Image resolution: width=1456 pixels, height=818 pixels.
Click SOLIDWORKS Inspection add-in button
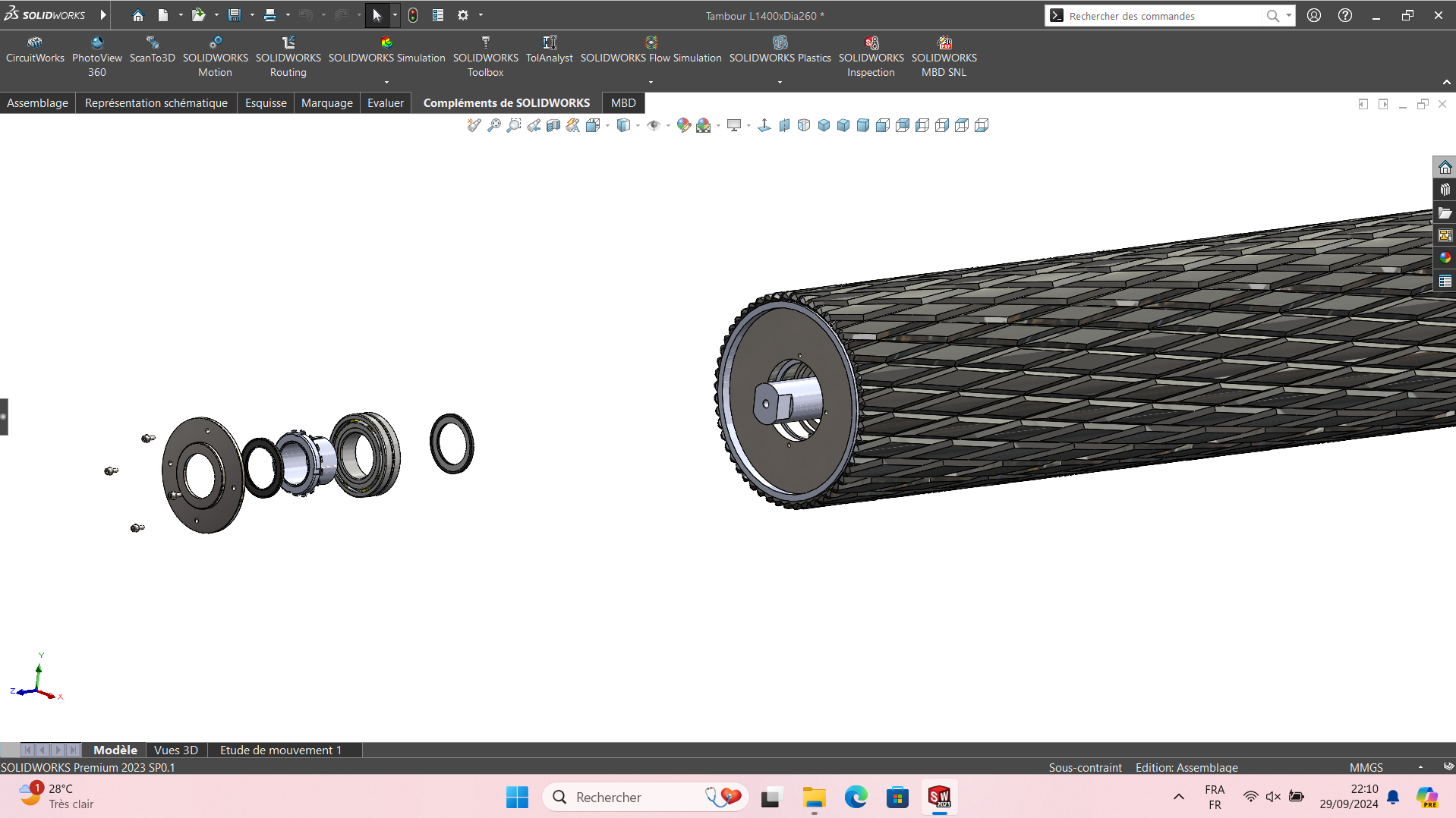pos(871,57)
